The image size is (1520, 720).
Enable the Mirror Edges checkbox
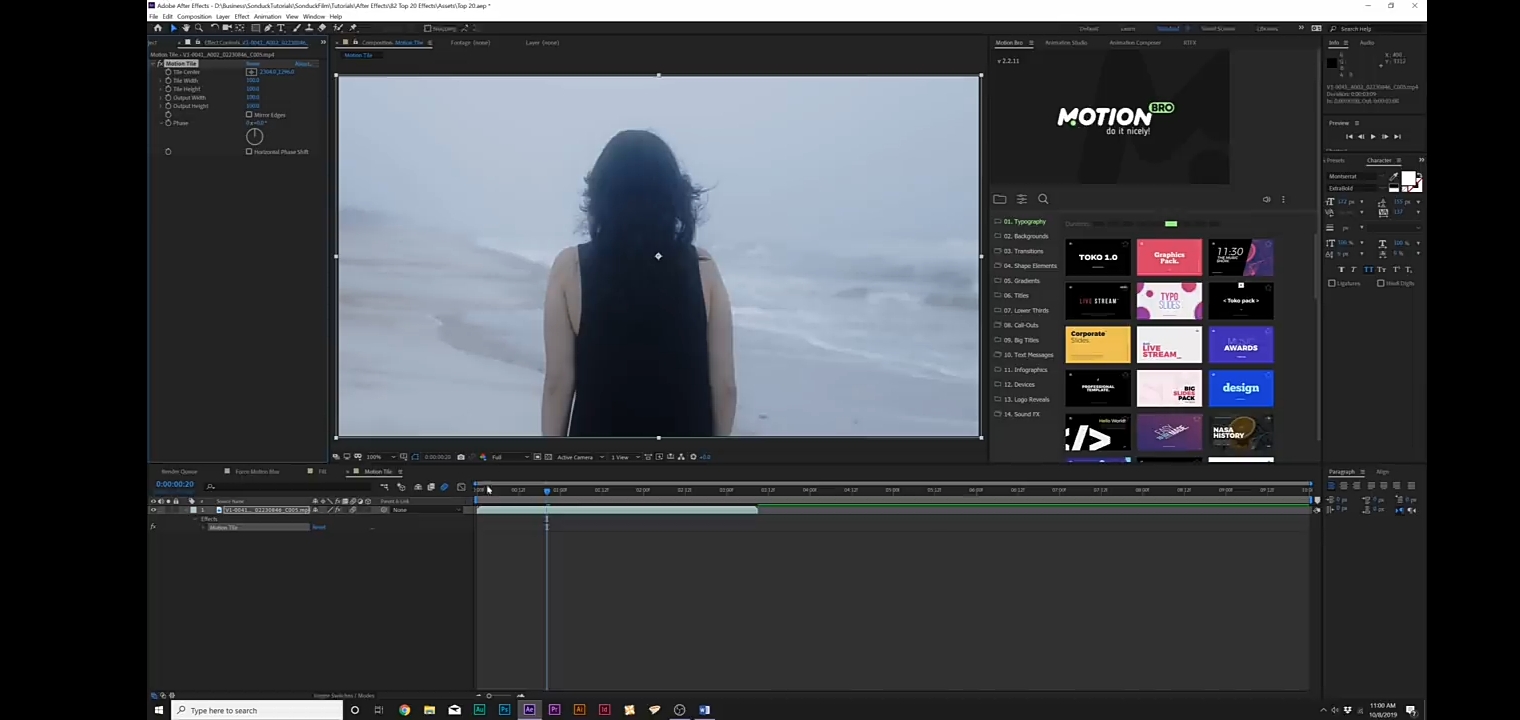pos(249,115)
